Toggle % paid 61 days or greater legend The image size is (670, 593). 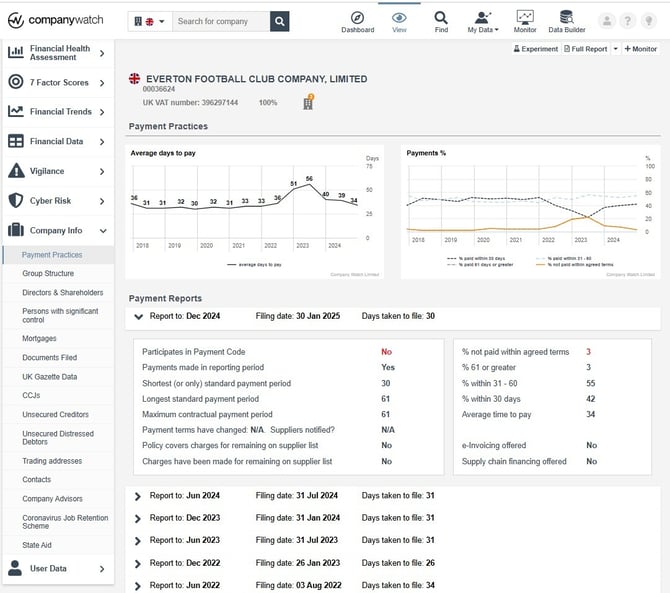(x=480, y=264)
